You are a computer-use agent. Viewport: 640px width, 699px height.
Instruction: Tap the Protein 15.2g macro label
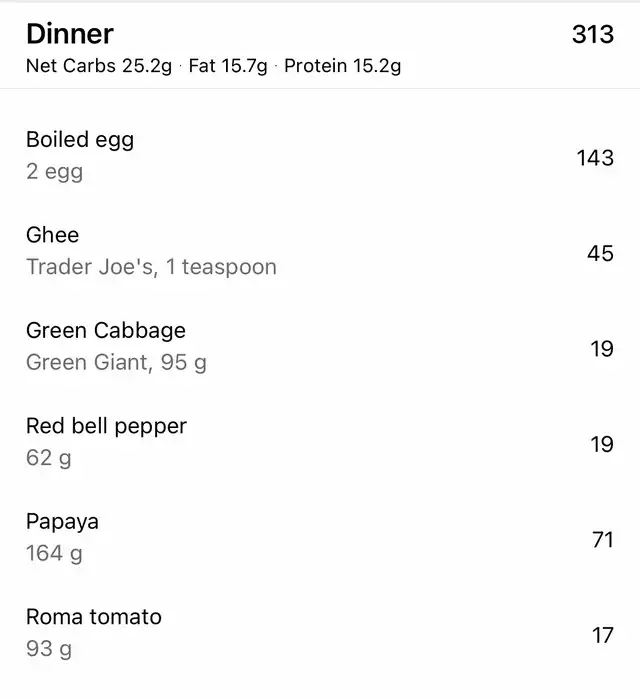click(x=342, y=67)
